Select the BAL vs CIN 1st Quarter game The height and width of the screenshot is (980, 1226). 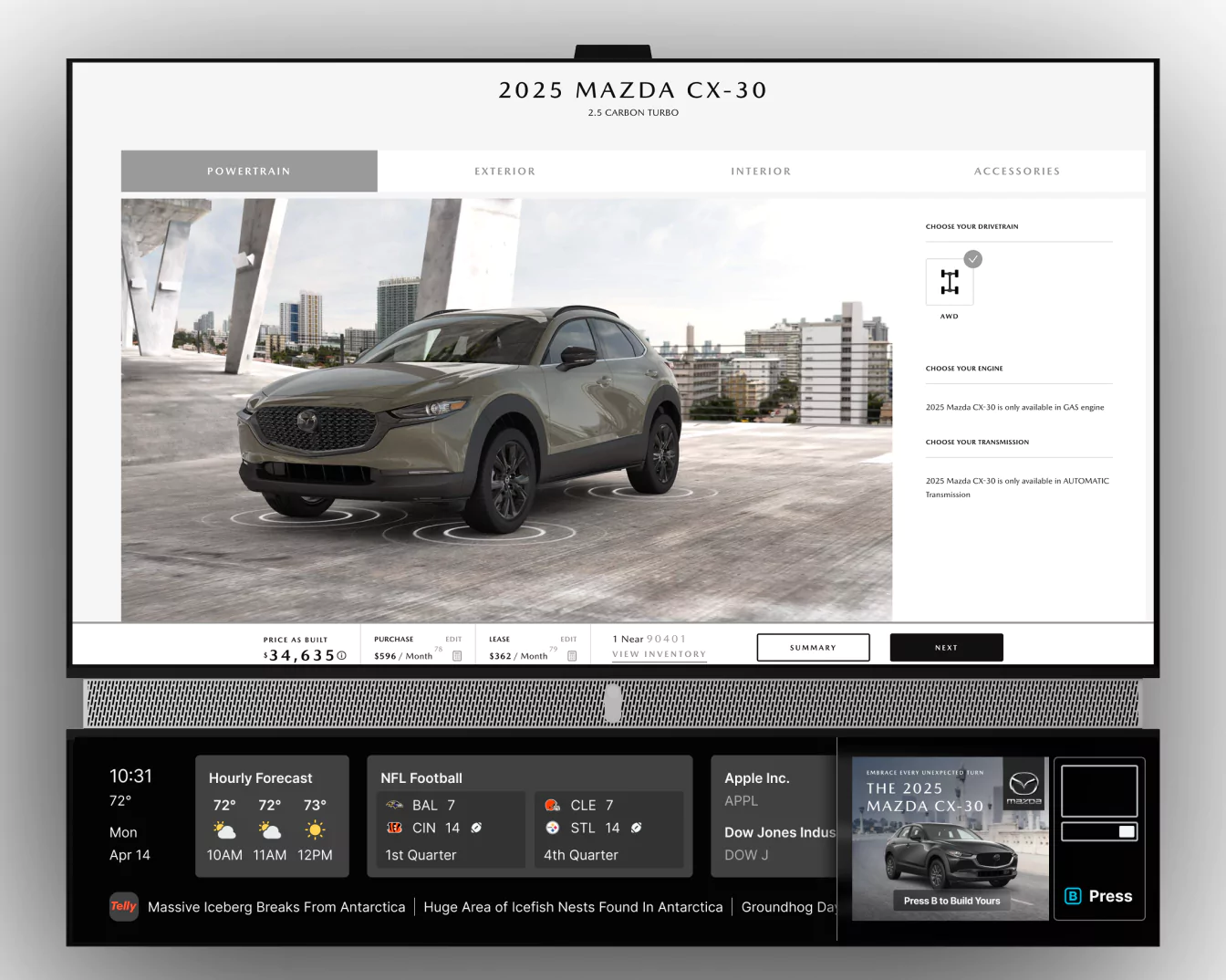pos(451,829)
